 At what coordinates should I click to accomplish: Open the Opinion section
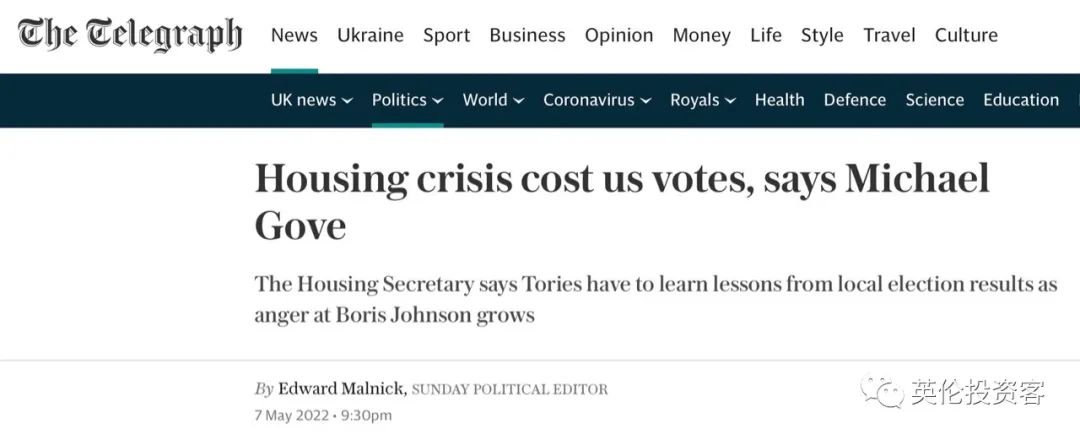[x=619, y=36]
